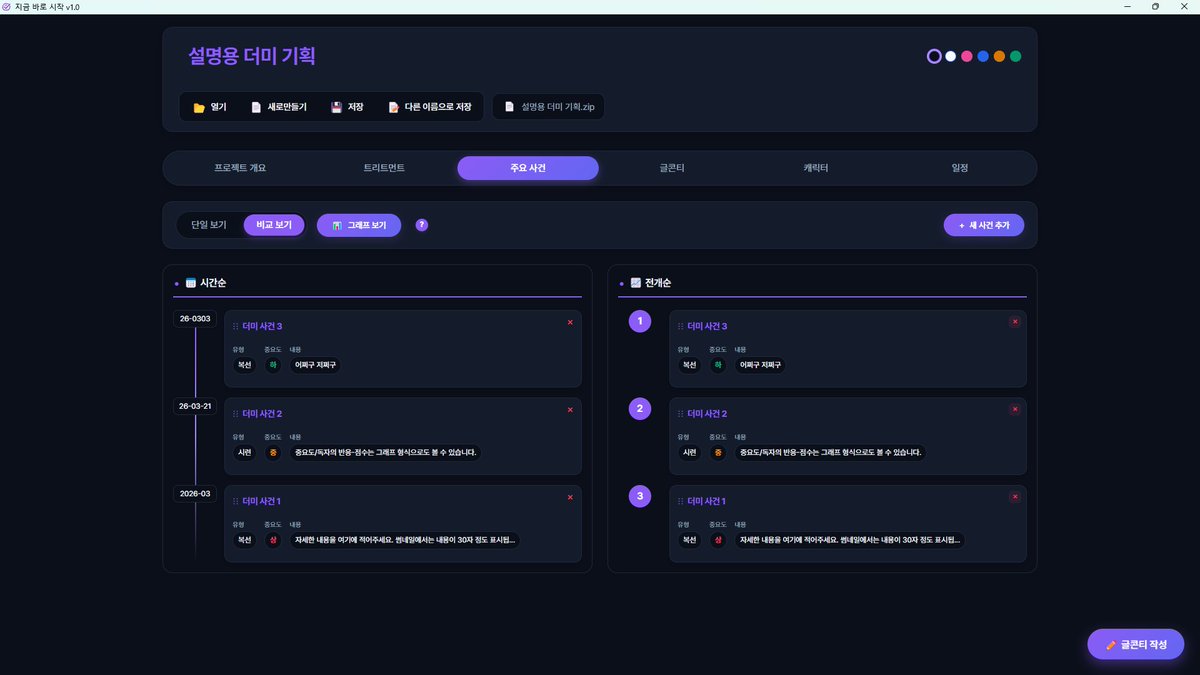Delete 더미 사건 1 in the 전개순 panel
Viewport: 1200px width, 675px height.
click(x=1015, y=497)
